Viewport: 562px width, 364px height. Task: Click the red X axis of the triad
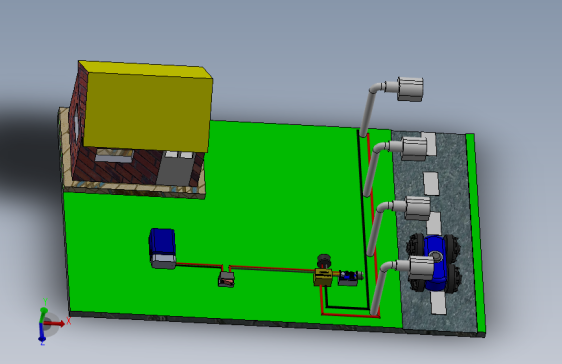tap(56, 324)
